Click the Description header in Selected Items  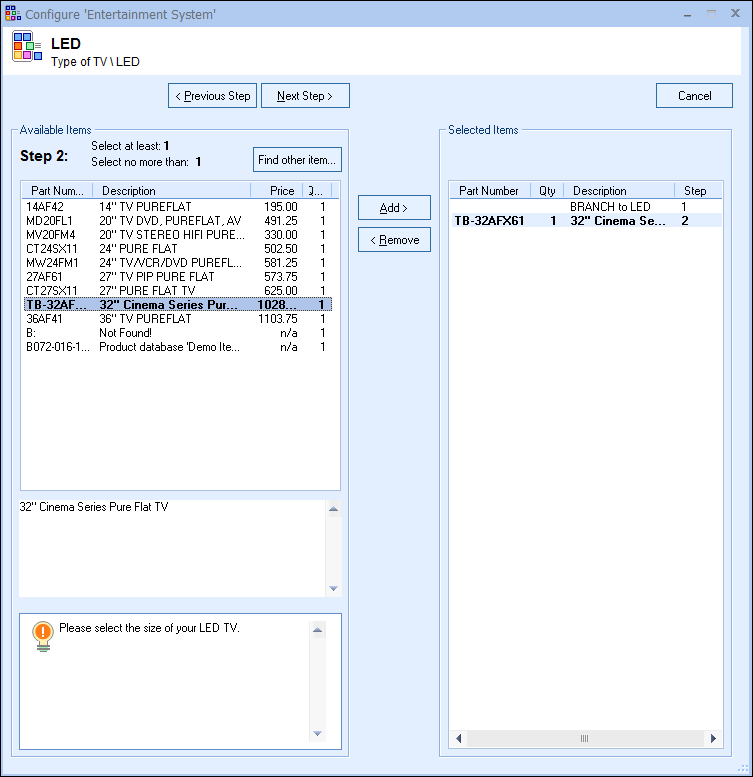tap(619, 191)
